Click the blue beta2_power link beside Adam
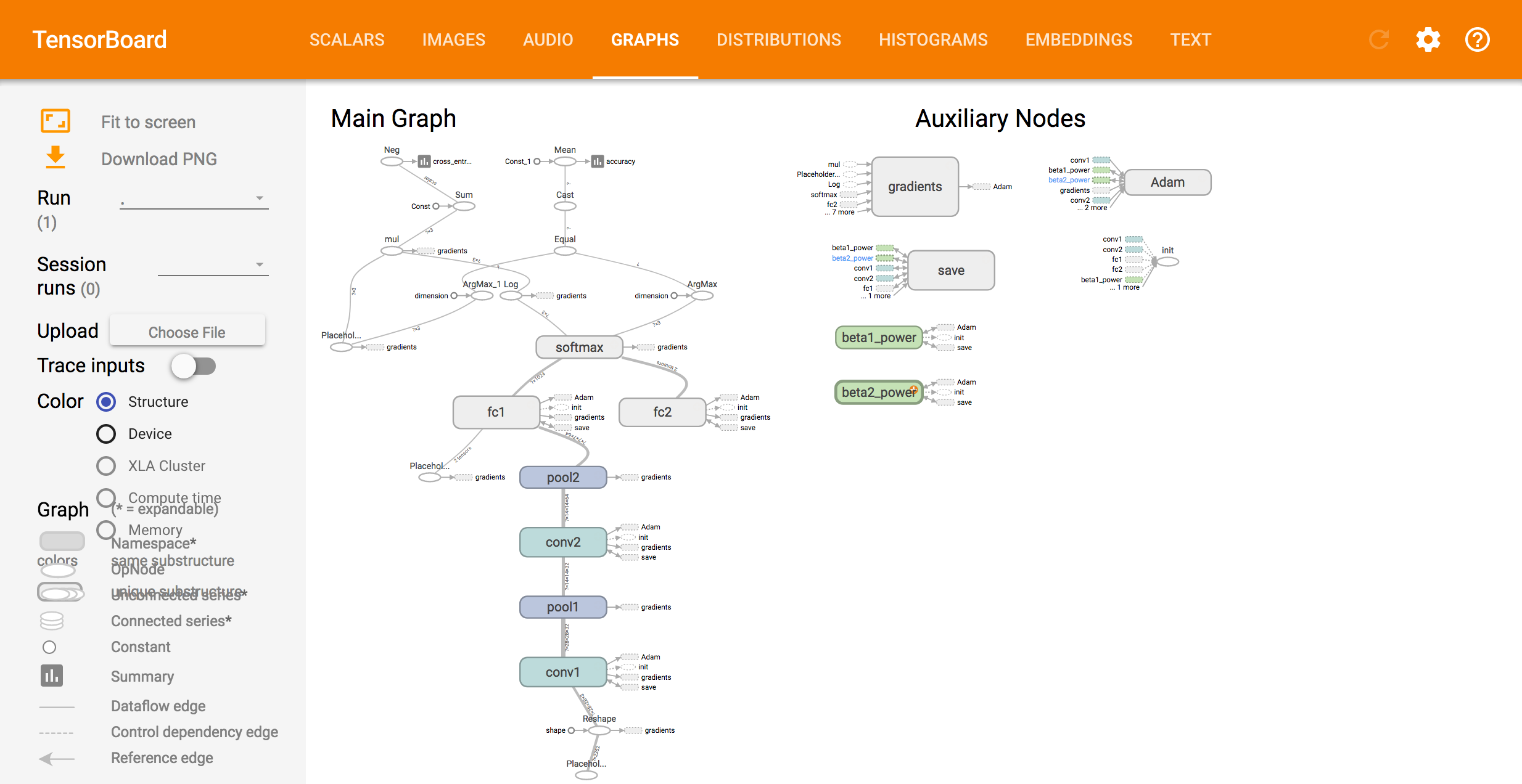This screenshot has height=784, width=1522. tap(1069, 180)
